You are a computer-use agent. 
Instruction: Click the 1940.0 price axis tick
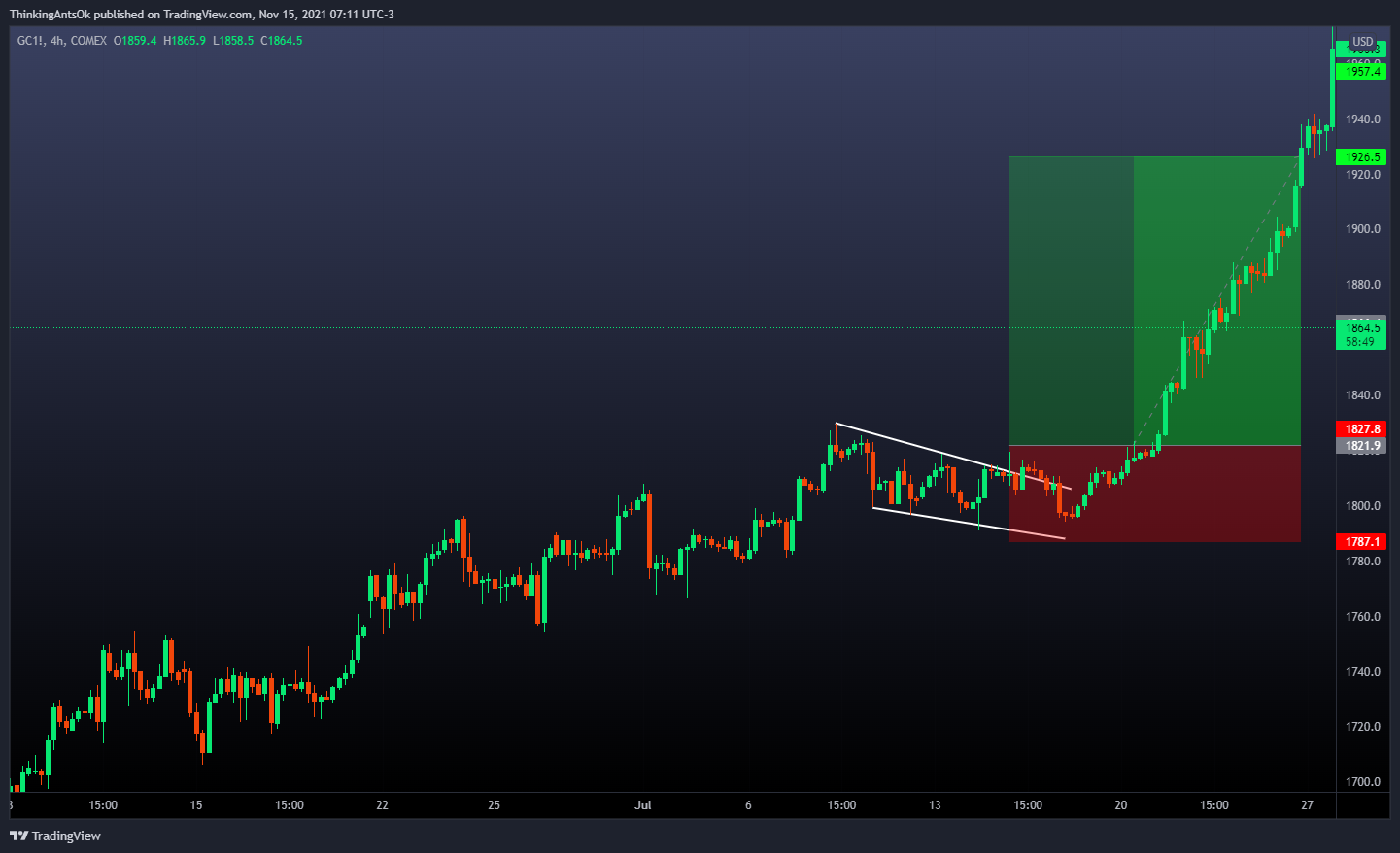(1362, 119)
